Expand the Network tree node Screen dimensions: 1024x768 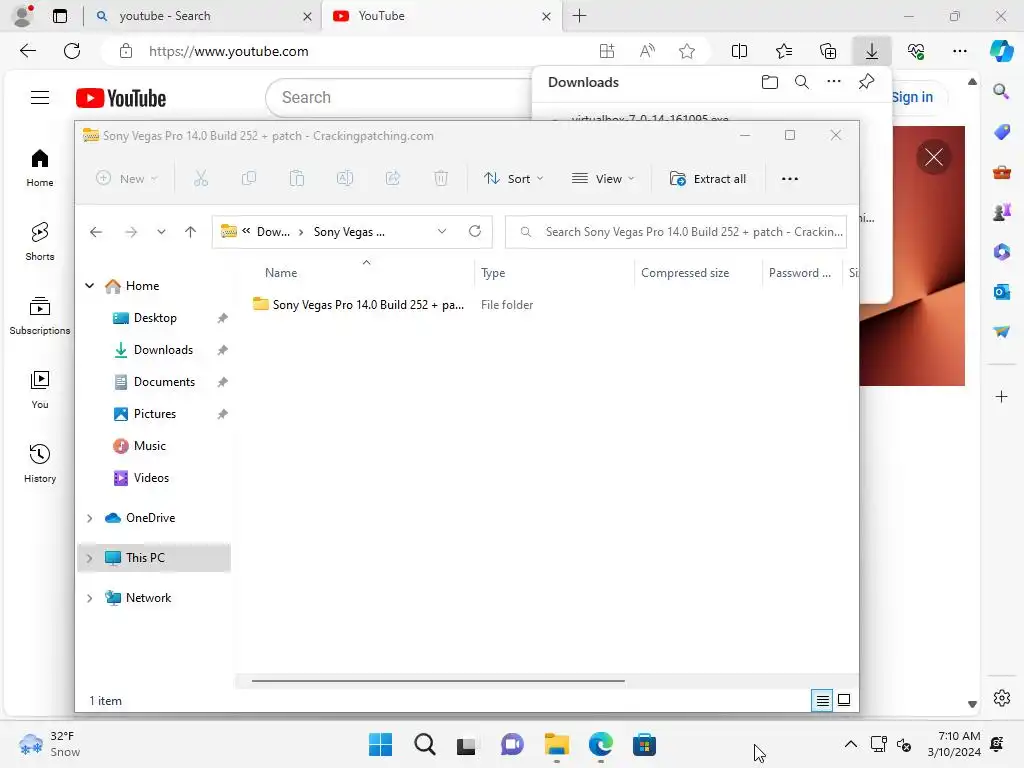[x=89, y=598]
